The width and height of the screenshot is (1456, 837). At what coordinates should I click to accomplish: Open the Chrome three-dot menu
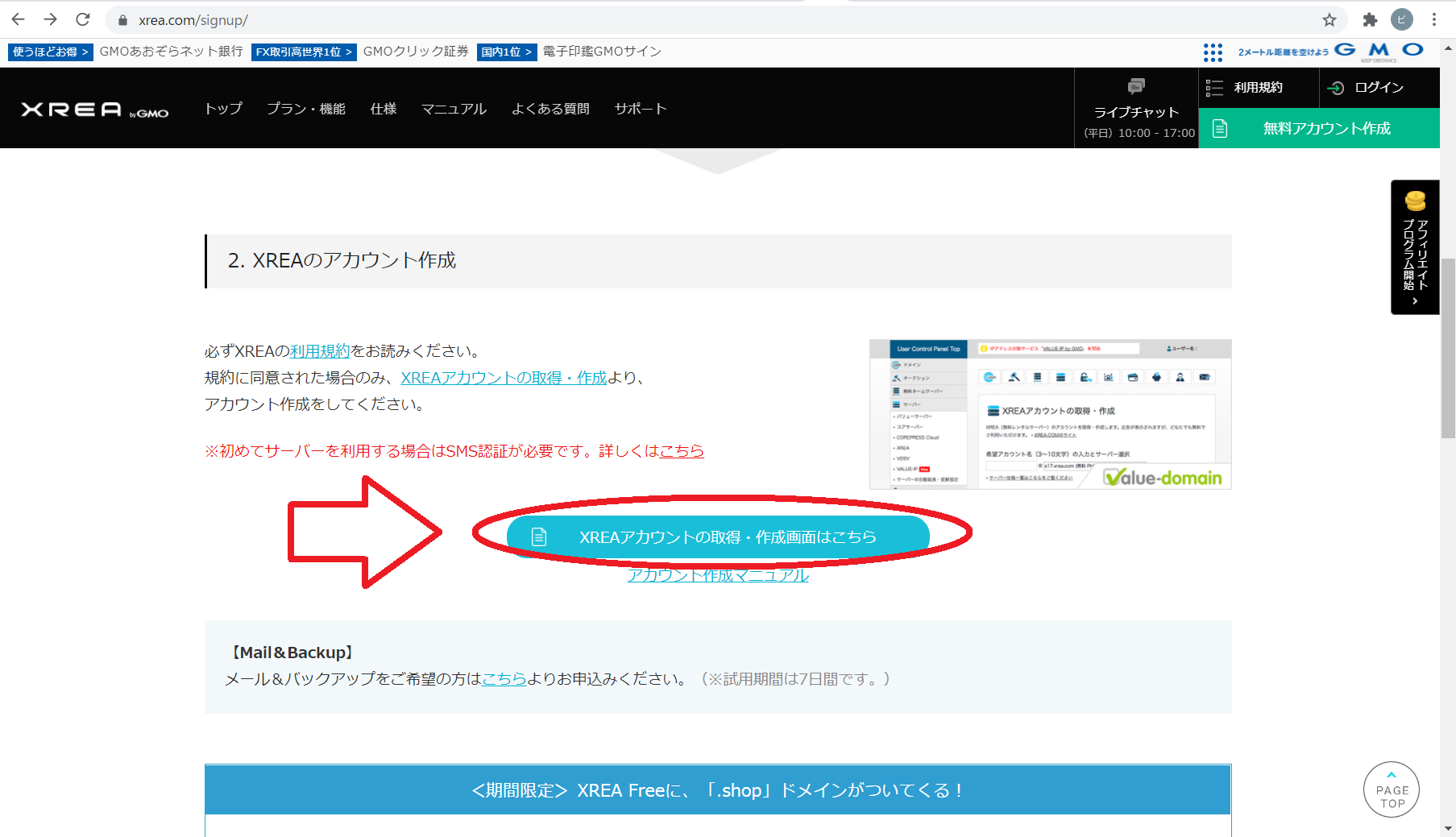[x=1434, y=20]
